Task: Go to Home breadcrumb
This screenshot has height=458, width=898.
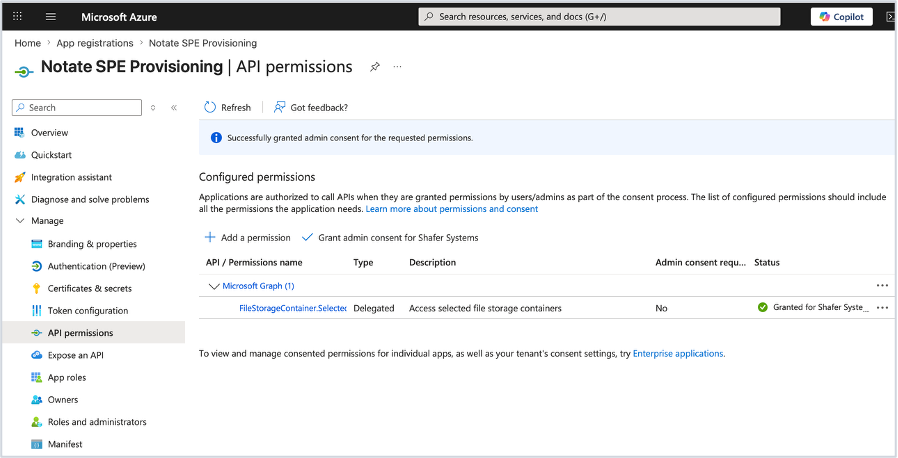Action: 27,43
